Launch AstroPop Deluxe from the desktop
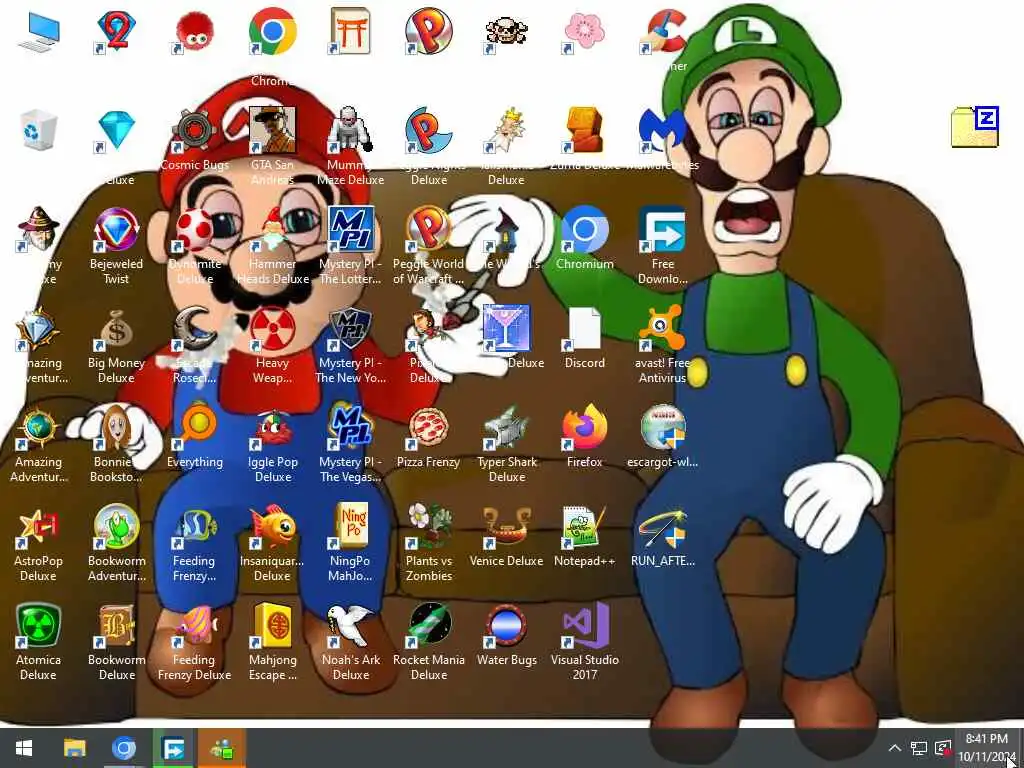The width and height of the screenshot is (1024, 768). 39,543
